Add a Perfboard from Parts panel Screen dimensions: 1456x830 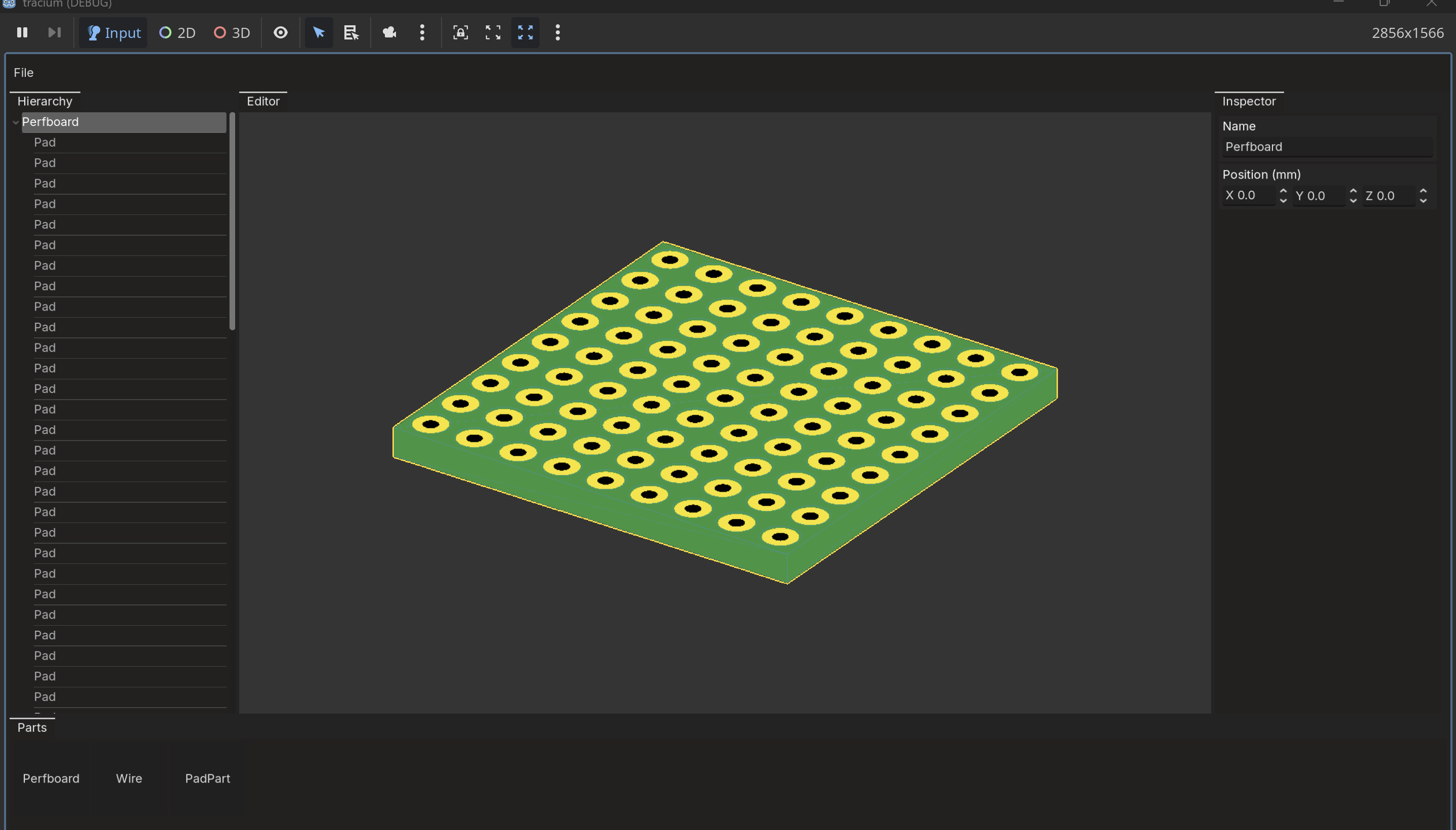coord(51,778)
